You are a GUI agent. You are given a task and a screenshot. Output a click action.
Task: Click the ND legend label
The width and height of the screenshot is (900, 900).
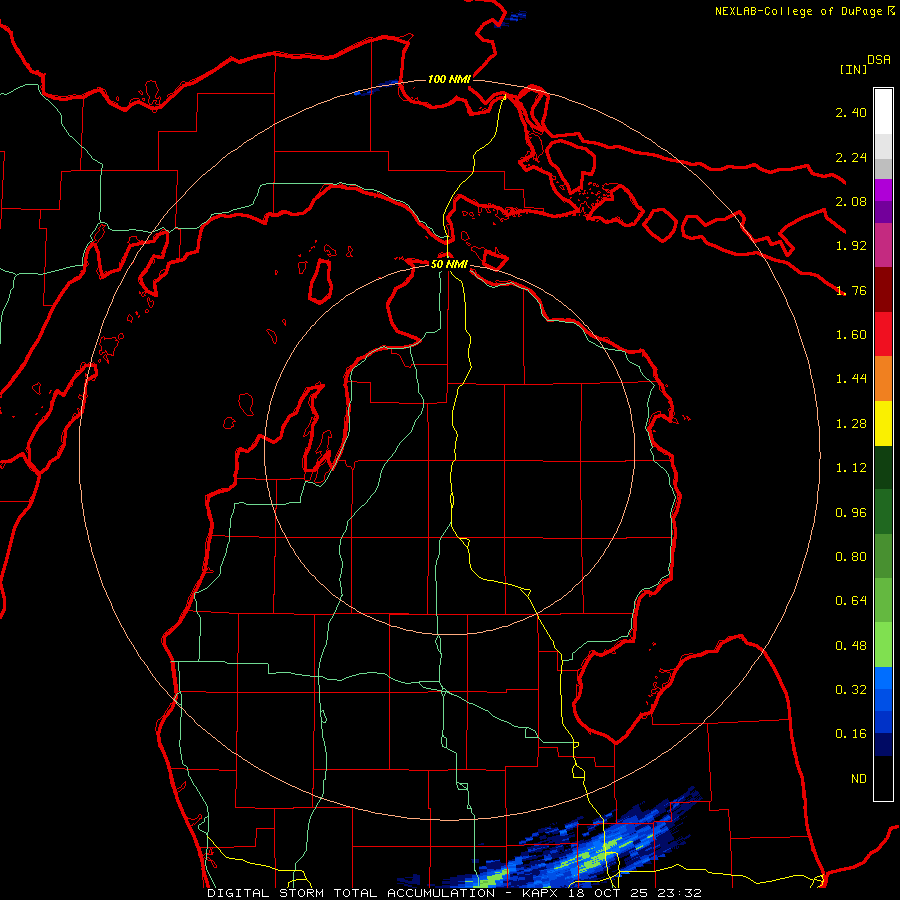tap(859, 779)
